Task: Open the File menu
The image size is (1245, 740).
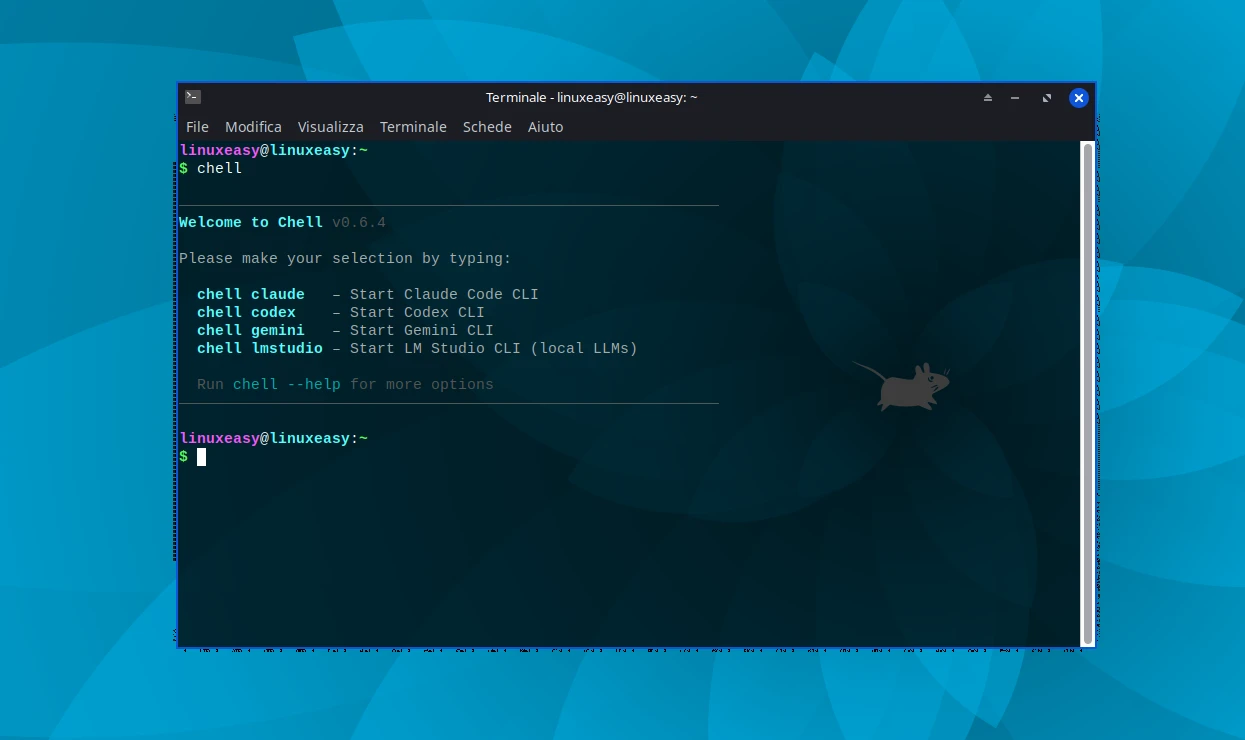Action: click(197, 127)
